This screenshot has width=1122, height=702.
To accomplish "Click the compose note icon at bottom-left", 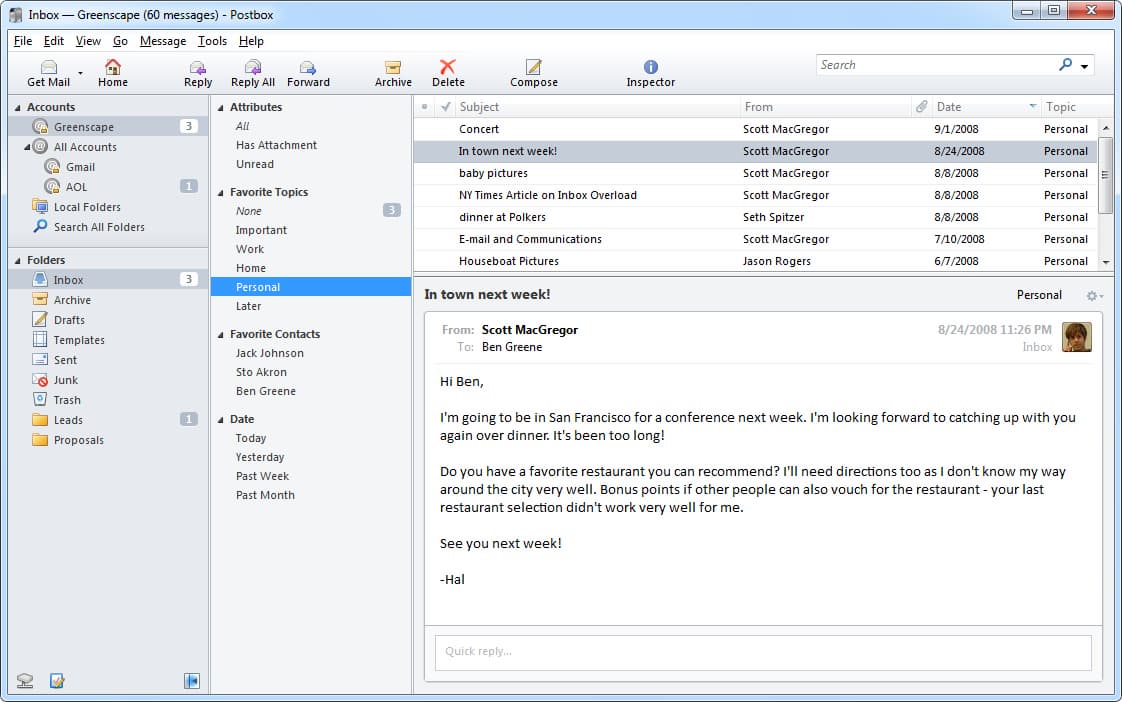I will (x=57, y=681).
